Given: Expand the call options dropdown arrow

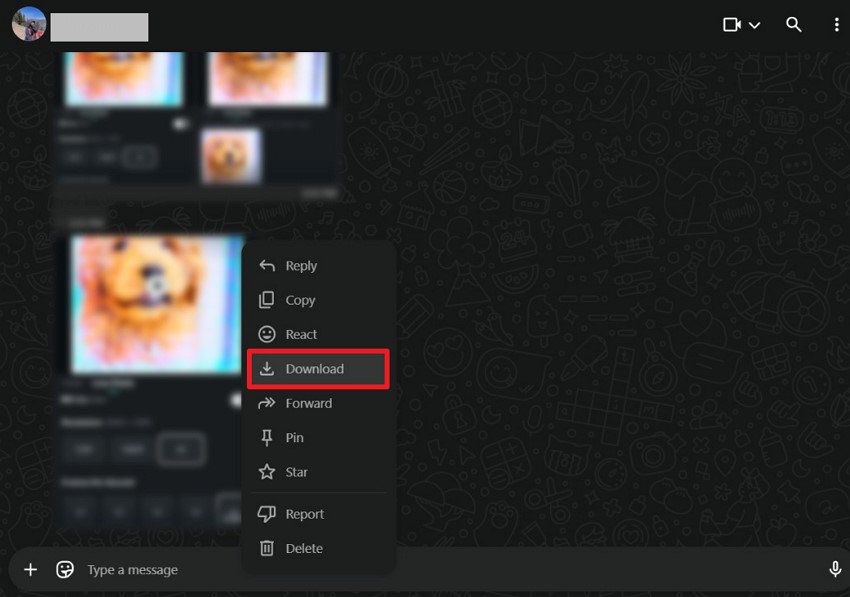Looking at the screenshot, I should pyautogui.click(x=755, y=25).
